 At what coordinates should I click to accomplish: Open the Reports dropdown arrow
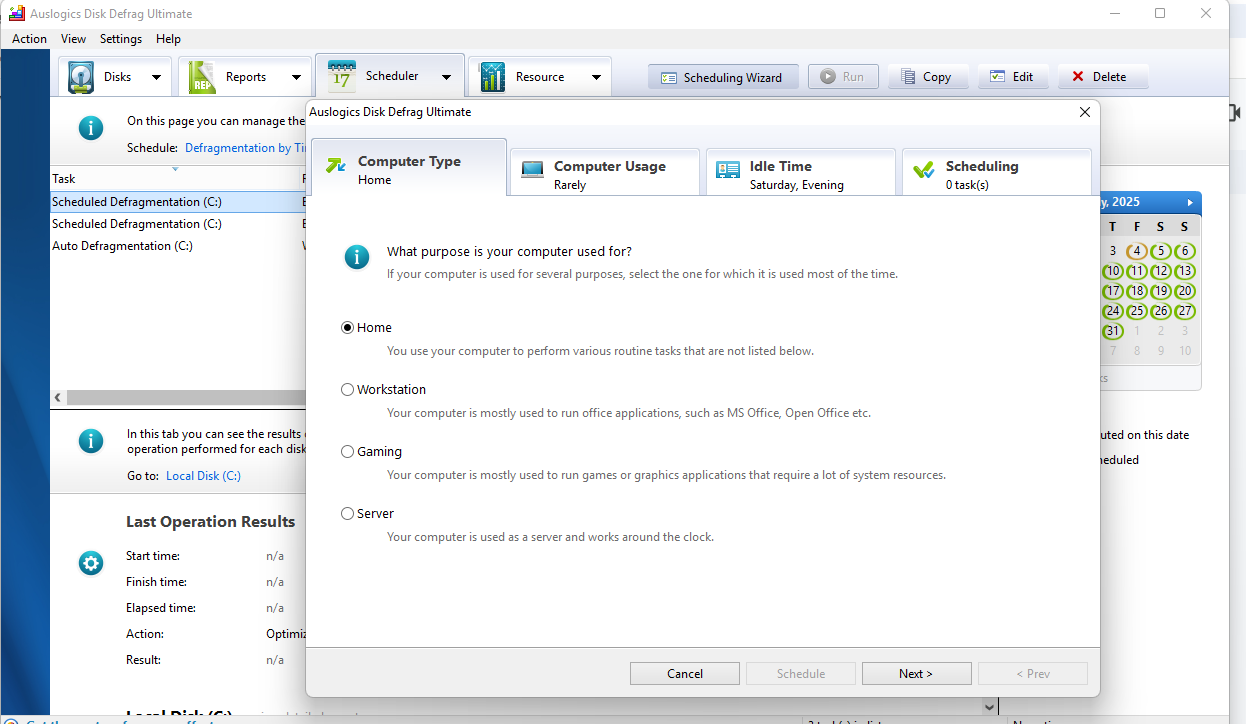click(296, 77)
